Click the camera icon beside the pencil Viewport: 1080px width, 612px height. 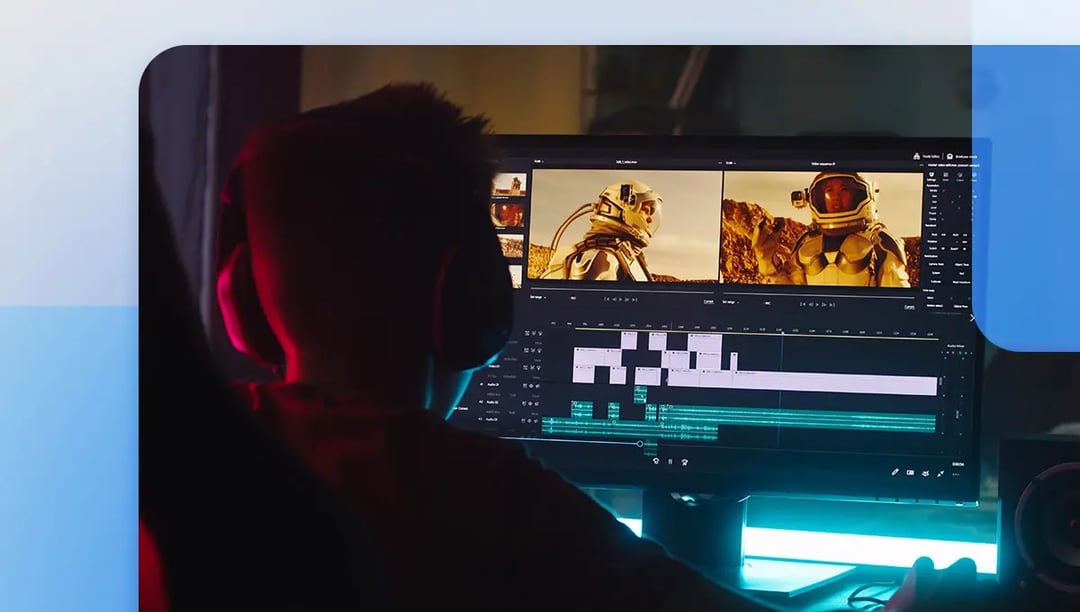[x=910, y=472]
